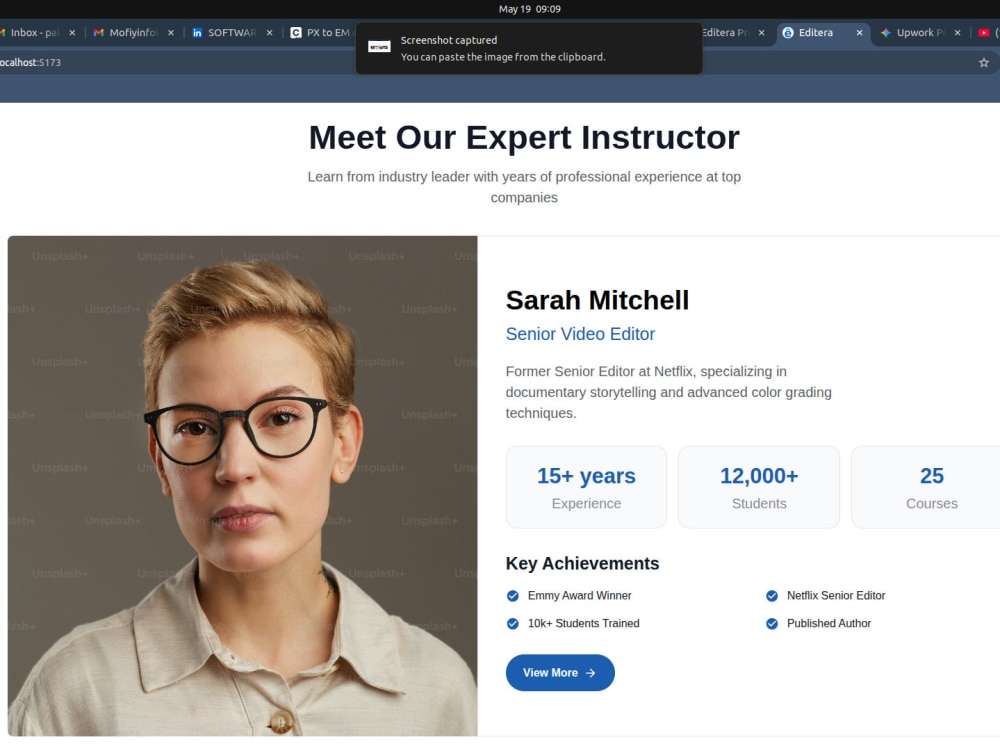Click the Upwork tab favicon

pyautogui.click(x=886, y=33)
